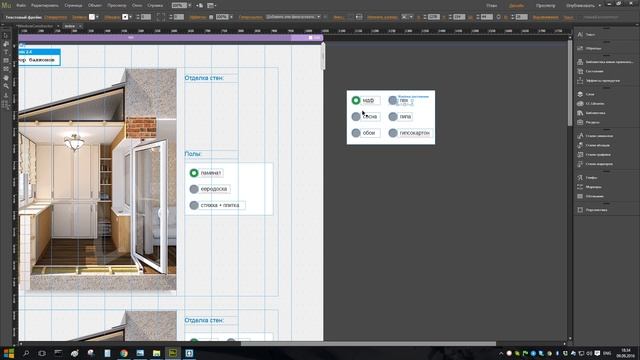Click the stroke color swatch
Screen dimensions: 640x360
125,17
